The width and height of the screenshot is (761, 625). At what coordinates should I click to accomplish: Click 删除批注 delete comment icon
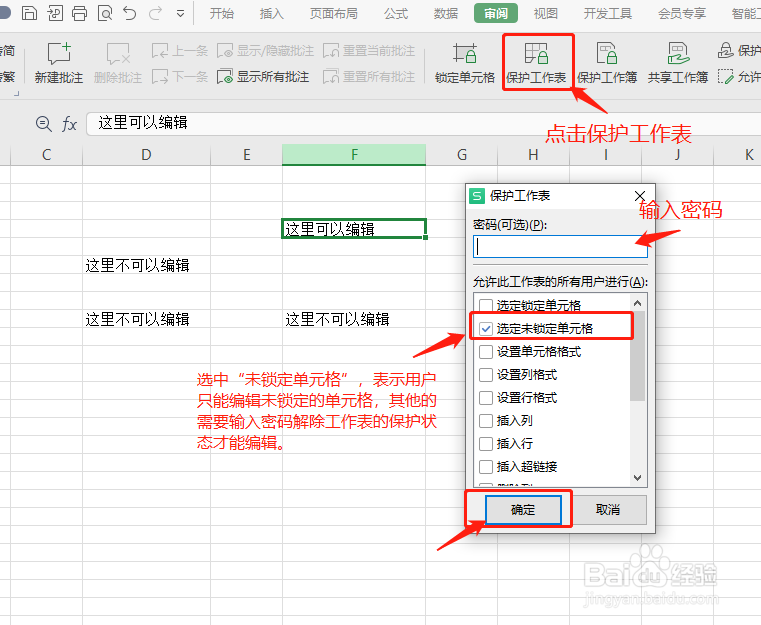(x=118, y=63)
